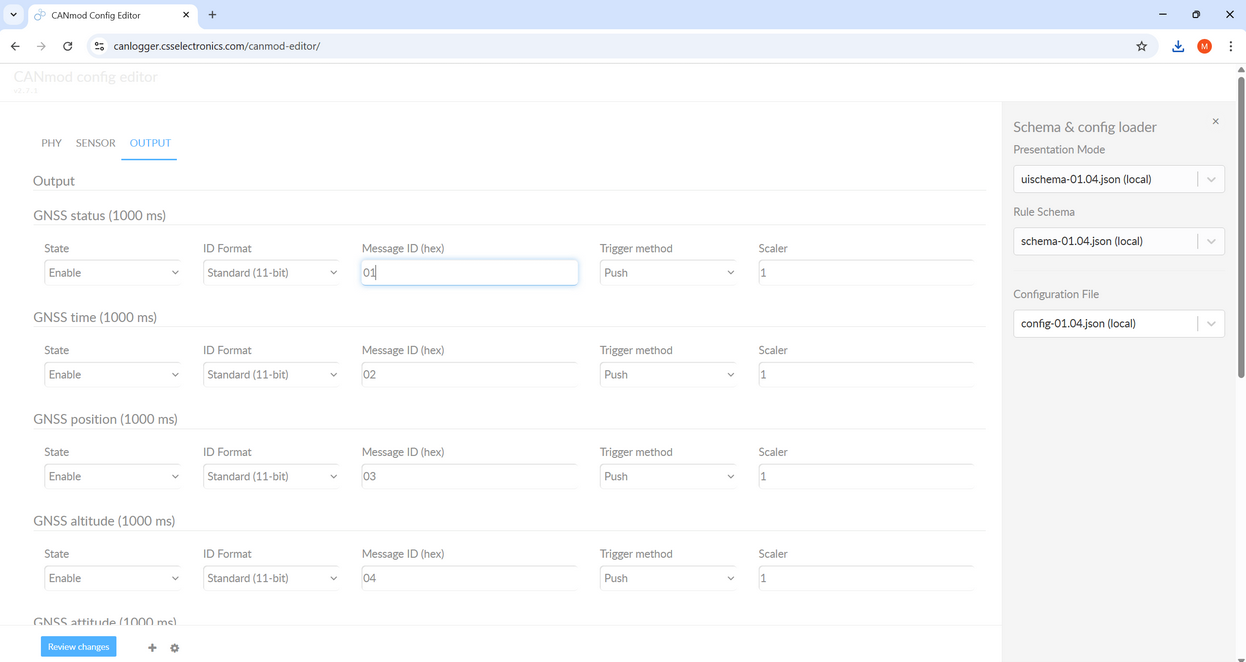Click the page vertical scrollbar thumb
Image resolution: width=1246 pixels, height=662 pixels.
click(1241, 228)
